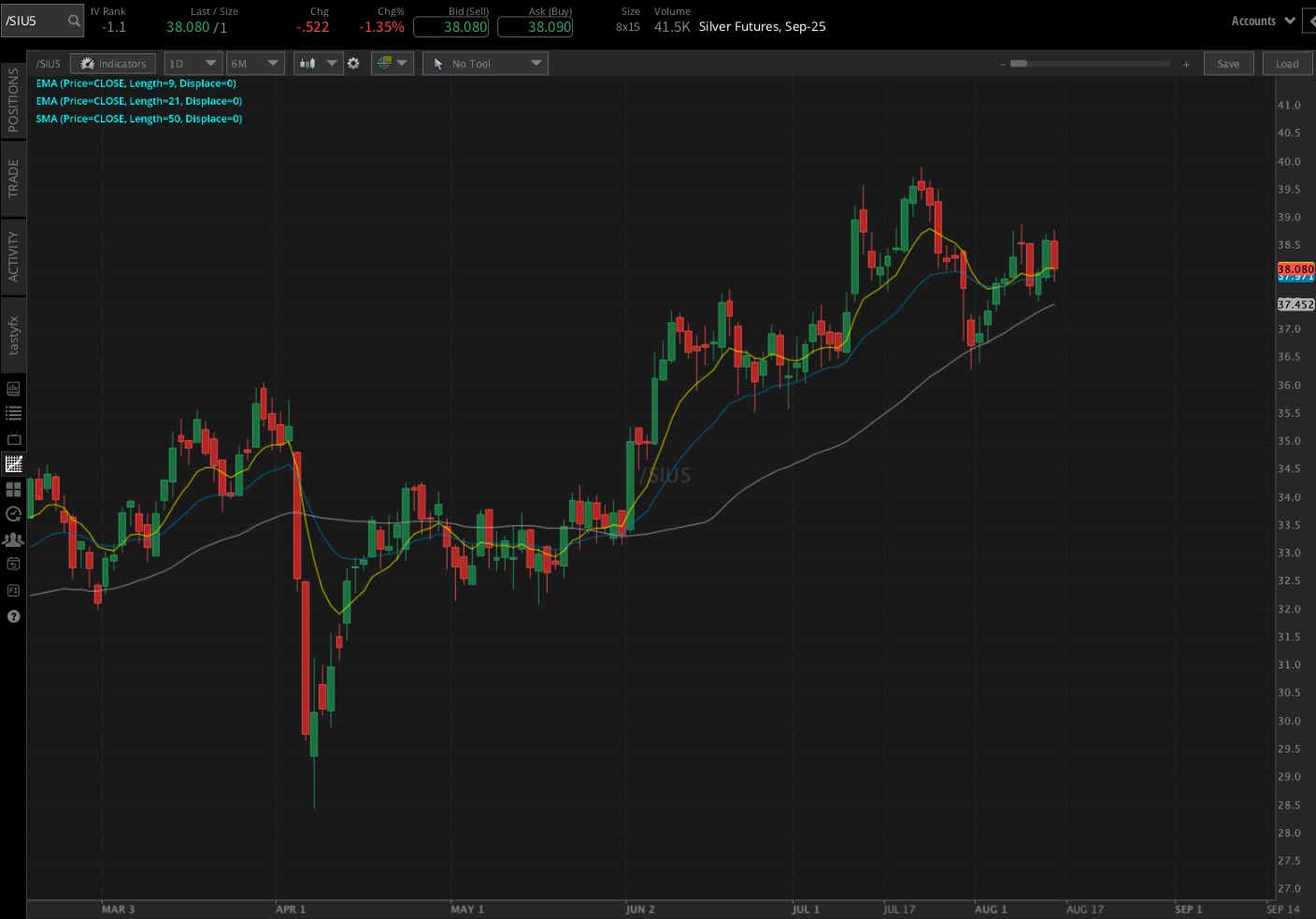Open the circular-arrow checkmark sidebar icon
The image size is (1316, 919).
(x=13, y=513)
